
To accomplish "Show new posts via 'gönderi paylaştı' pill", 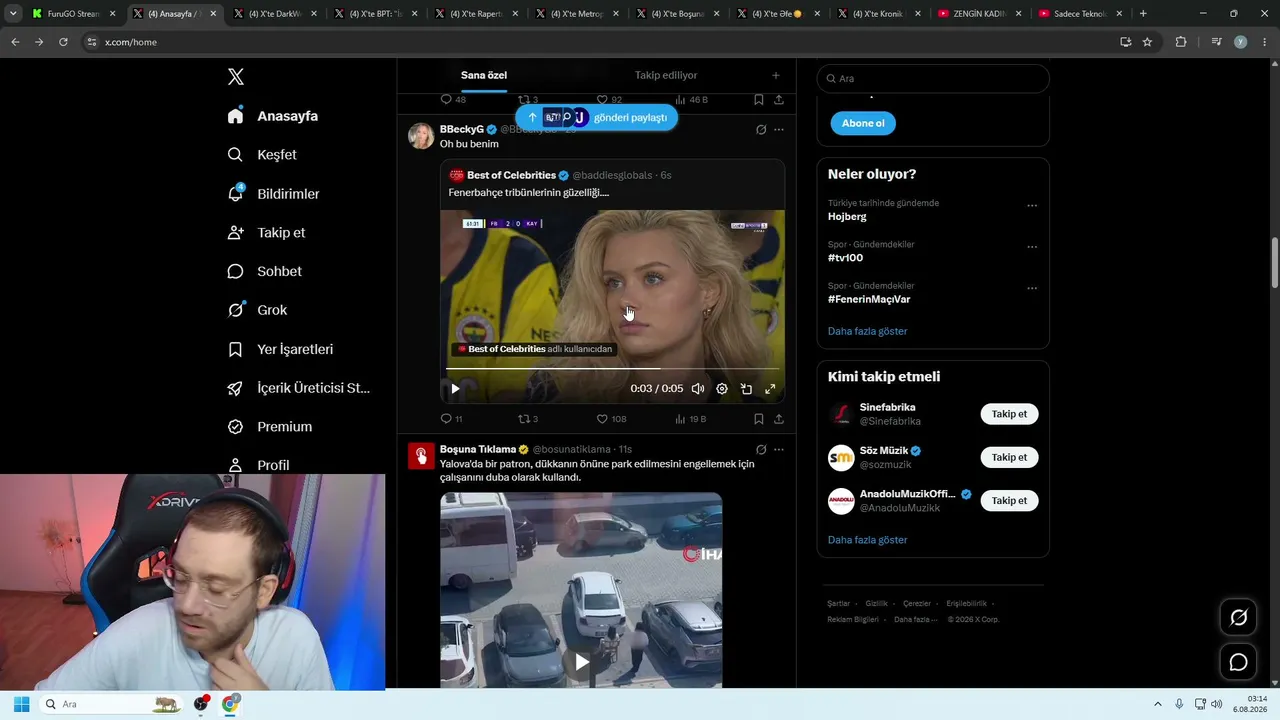I will pos(597,117).
